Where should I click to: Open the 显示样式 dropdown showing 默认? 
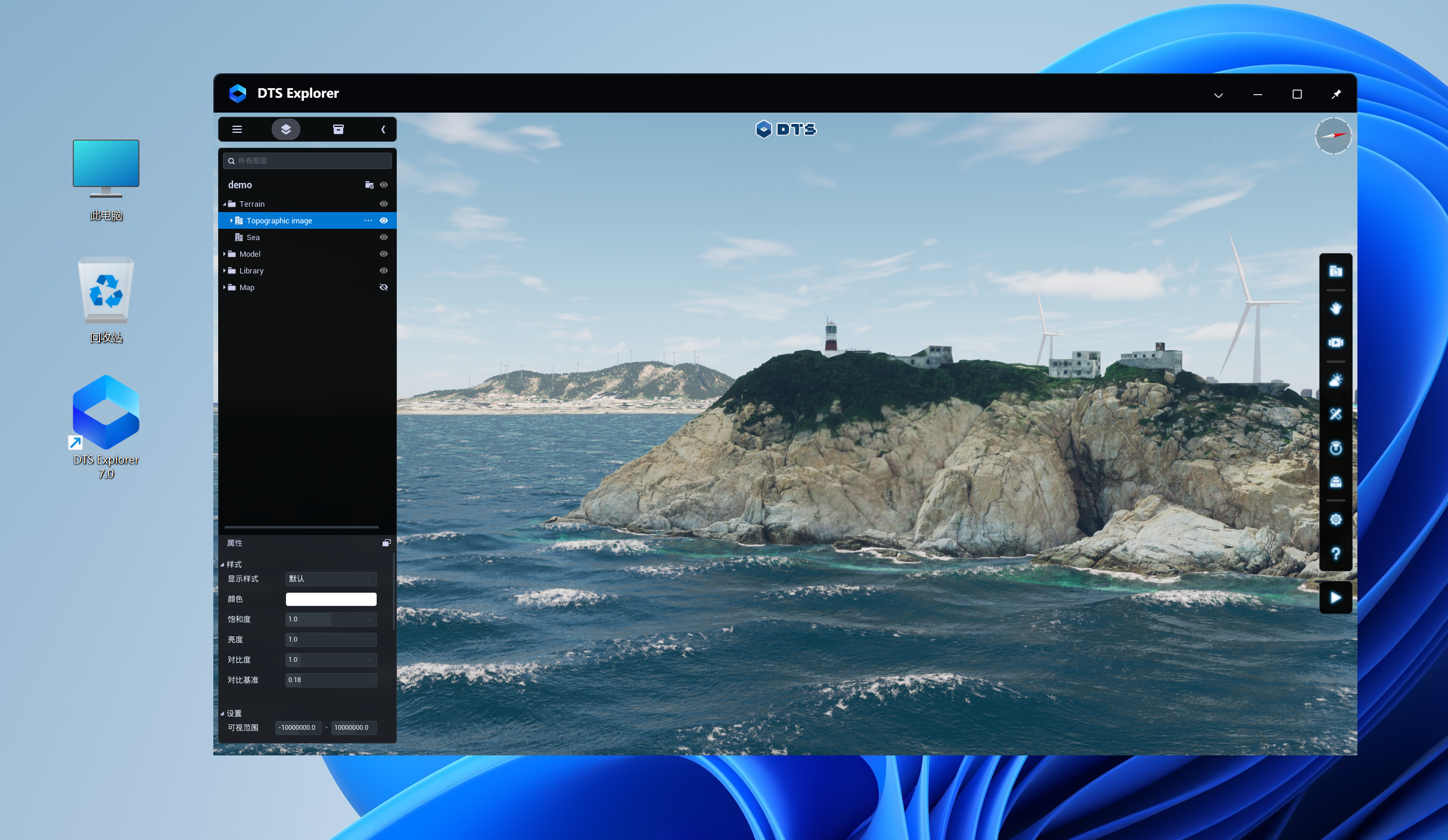click(331, 579)
